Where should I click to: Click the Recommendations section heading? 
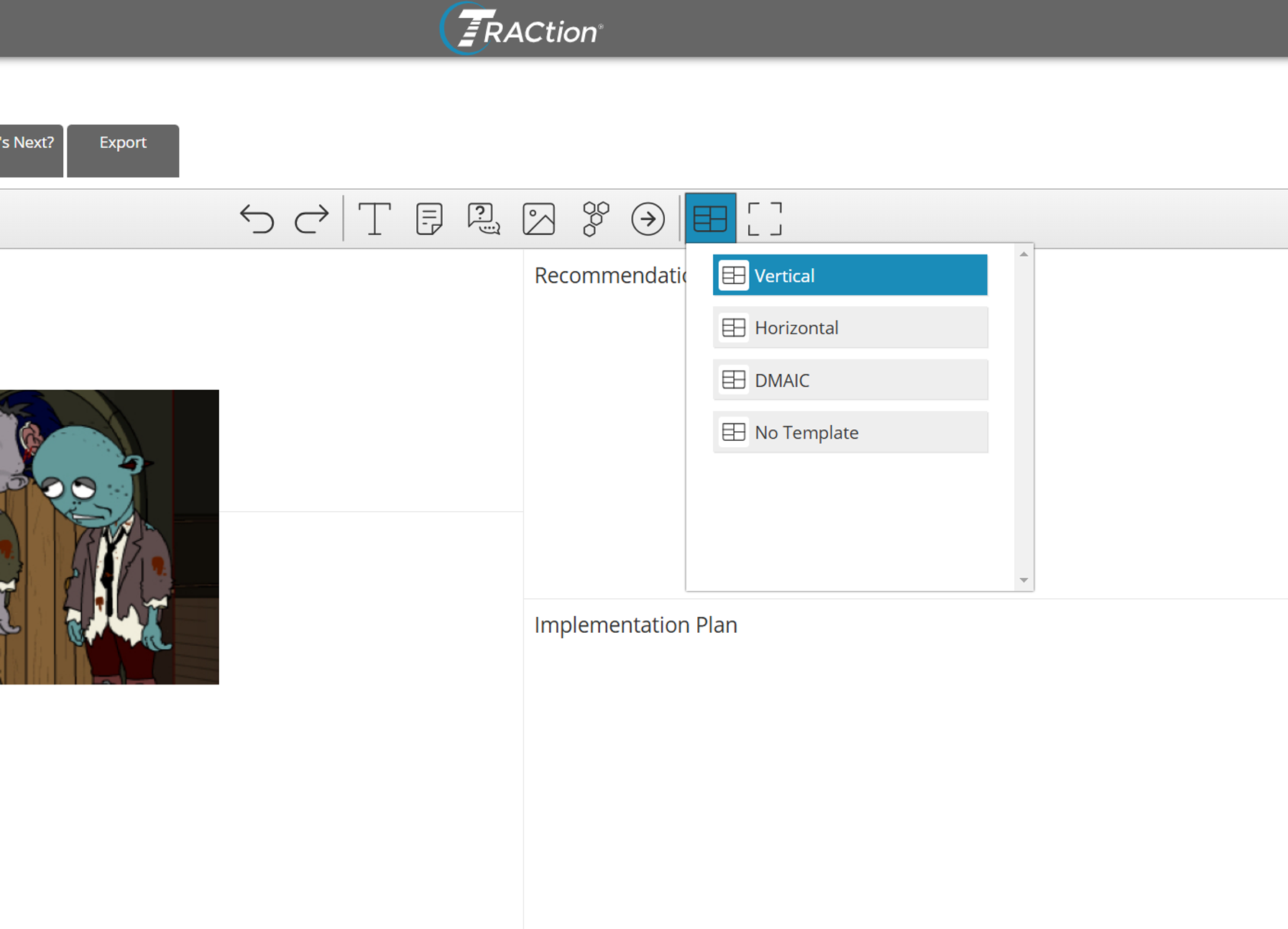click(610, 275)
